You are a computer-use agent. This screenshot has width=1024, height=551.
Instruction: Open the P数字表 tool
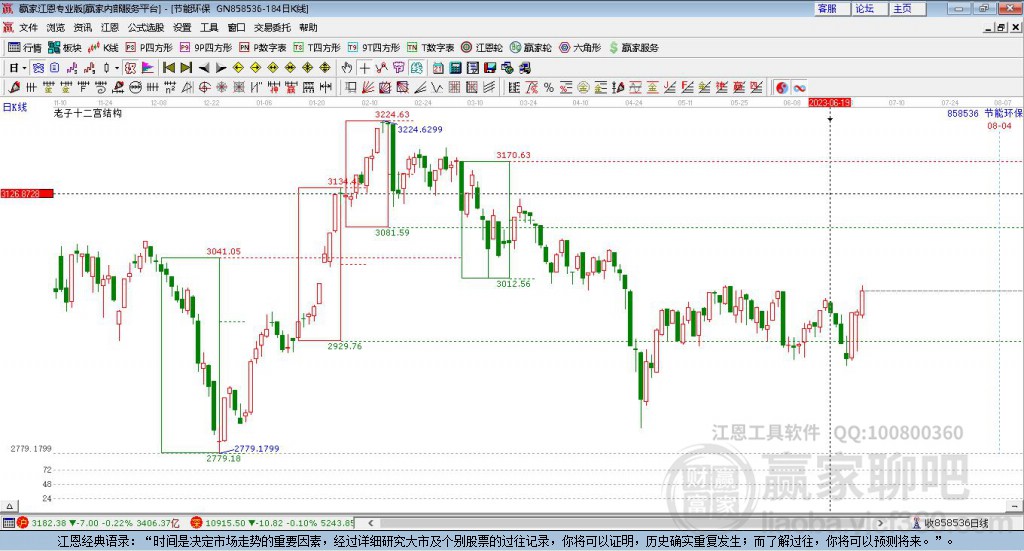point(263,48)
